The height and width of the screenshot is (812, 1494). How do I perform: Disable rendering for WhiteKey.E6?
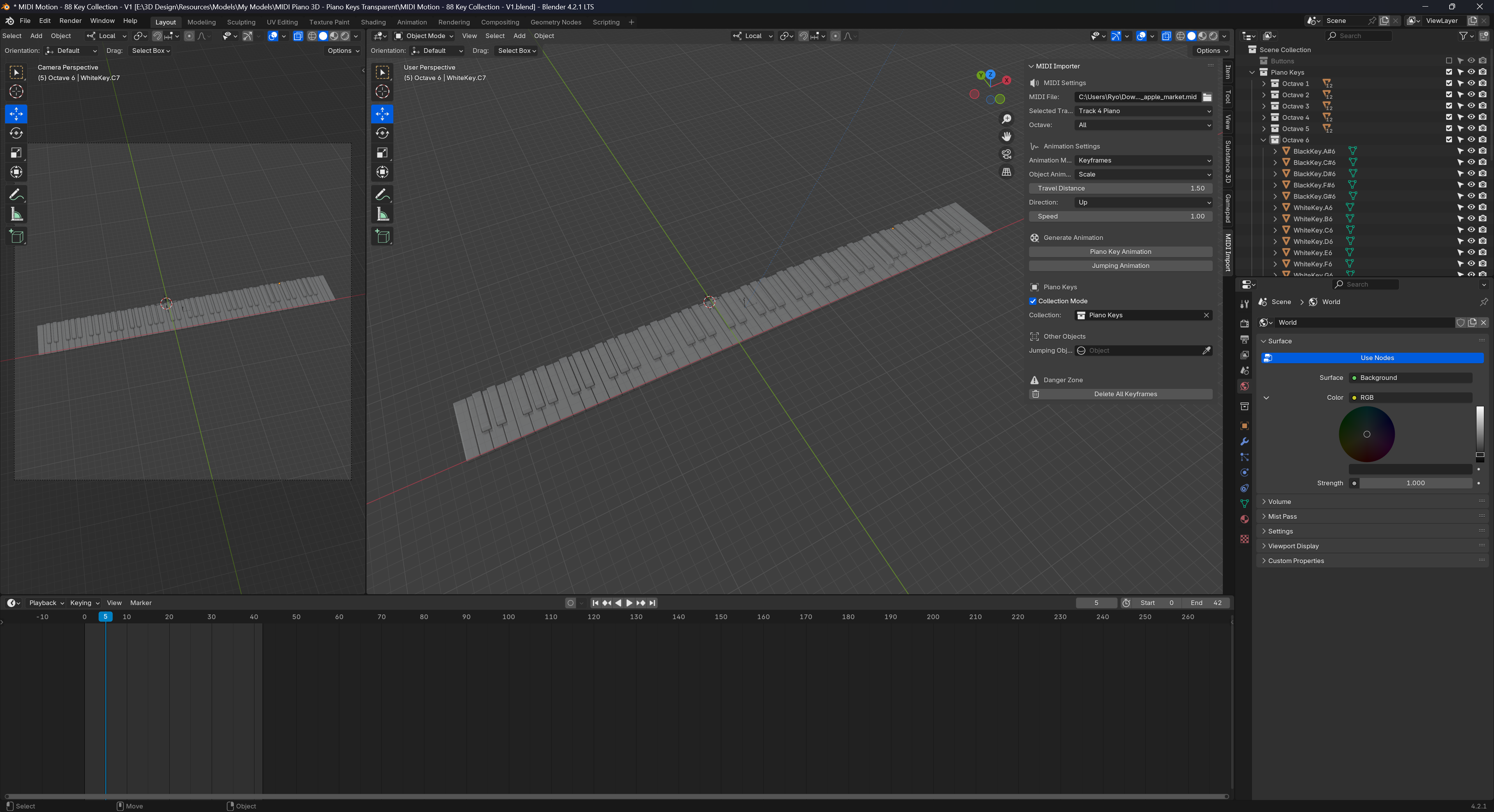click(x=1482, y=253)
